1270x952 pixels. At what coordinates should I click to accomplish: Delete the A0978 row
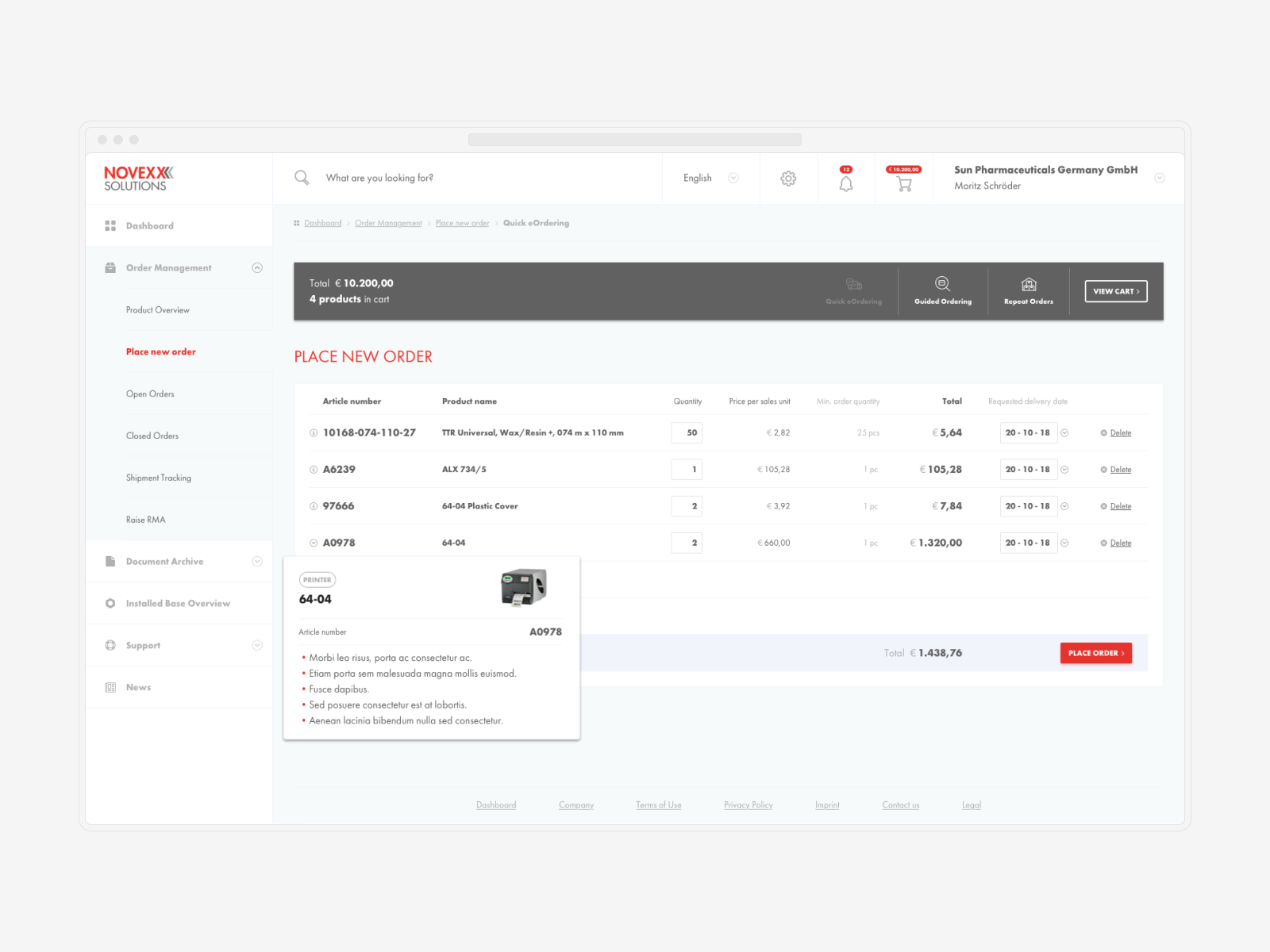[1116, 543]
